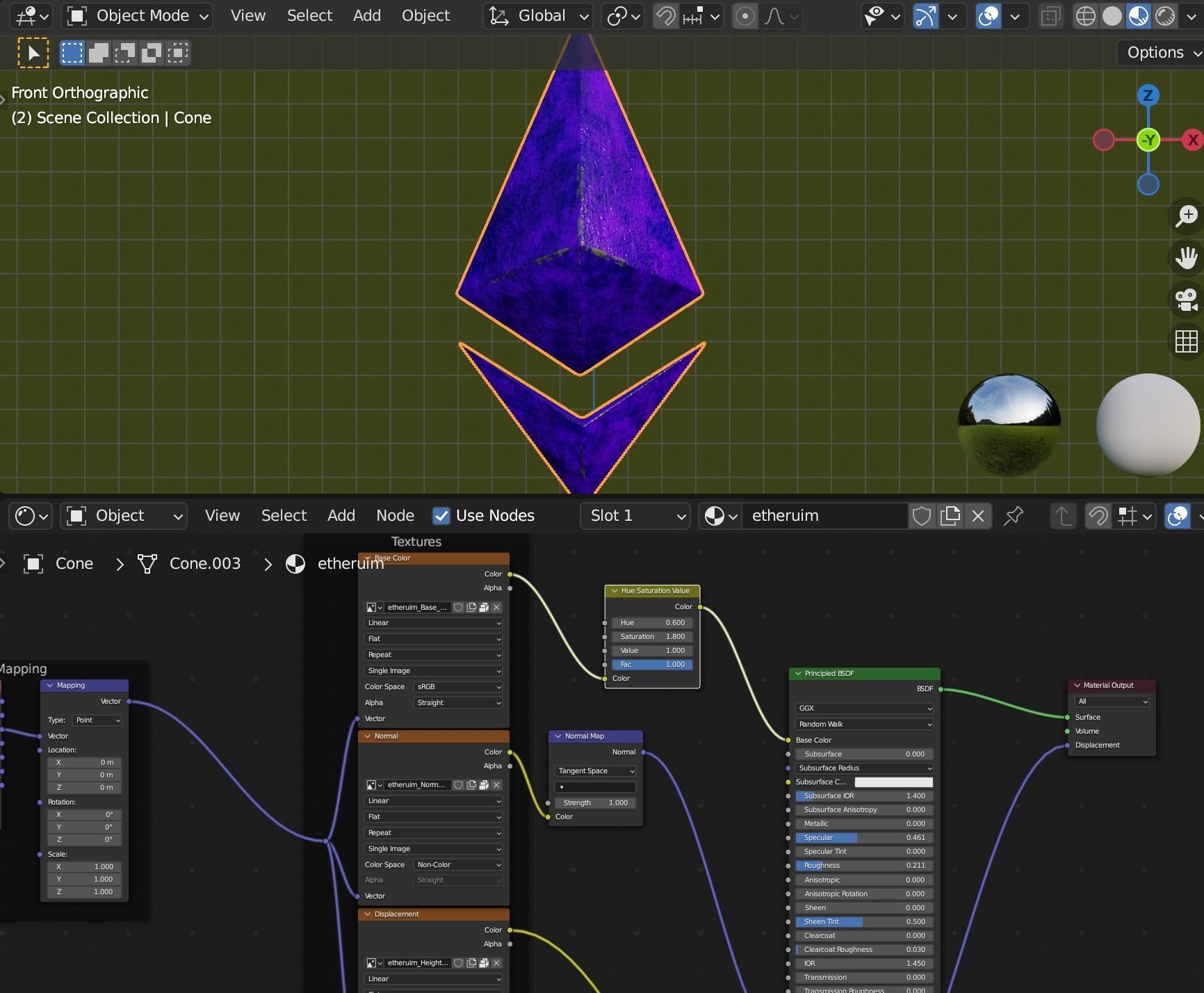
Task: Toggle node editor snapping magnet
Action: 1098,516
